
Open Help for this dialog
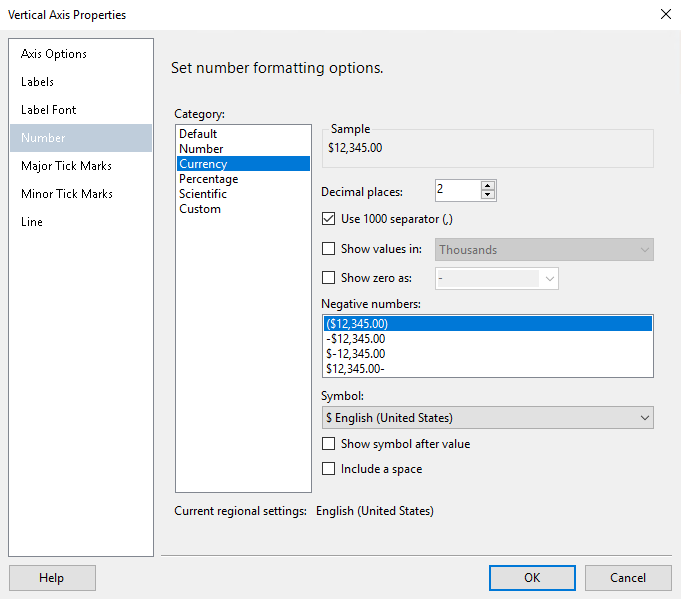click(x=52, y=578)
